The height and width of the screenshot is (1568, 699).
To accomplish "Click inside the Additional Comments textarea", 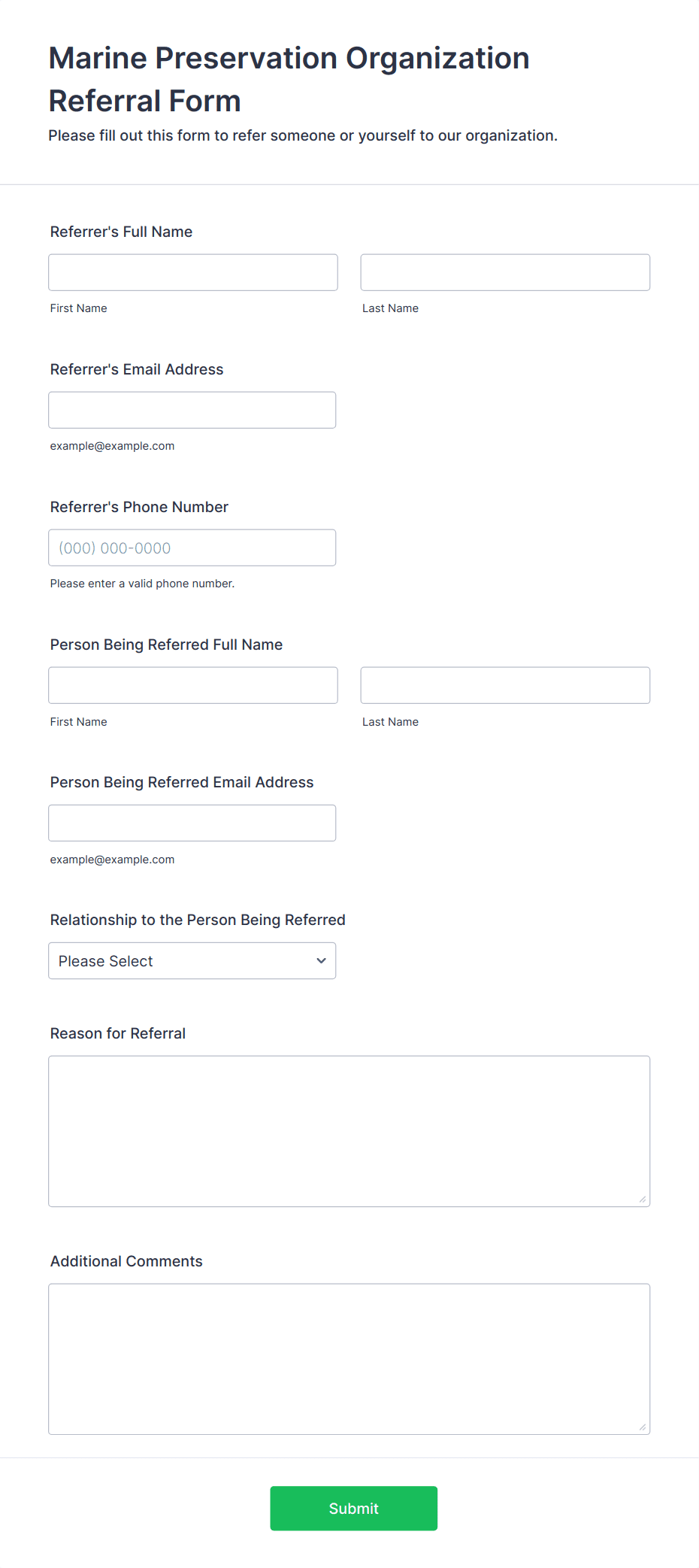I will click(x=349, y=1359).
